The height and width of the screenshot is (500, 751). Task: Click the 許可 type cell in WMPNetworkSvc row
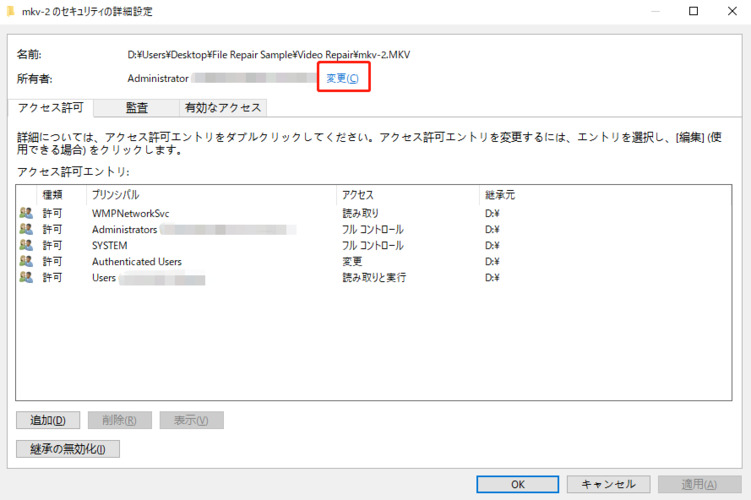[x=52, y=214]
